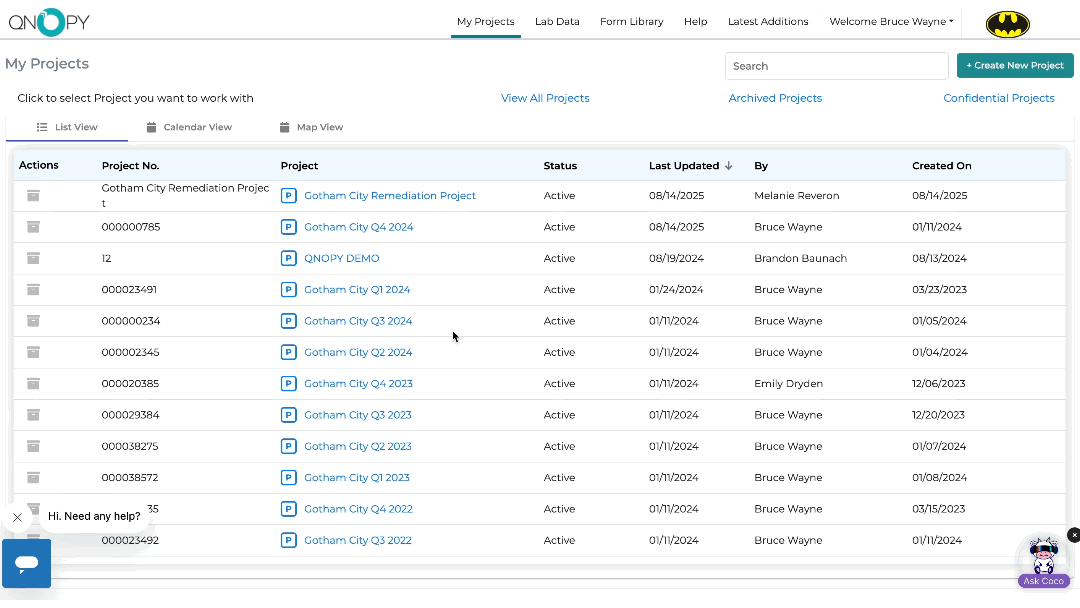Click archive icon for Gotham City Q1 2023
The image size is (1080, 608).
33,477
